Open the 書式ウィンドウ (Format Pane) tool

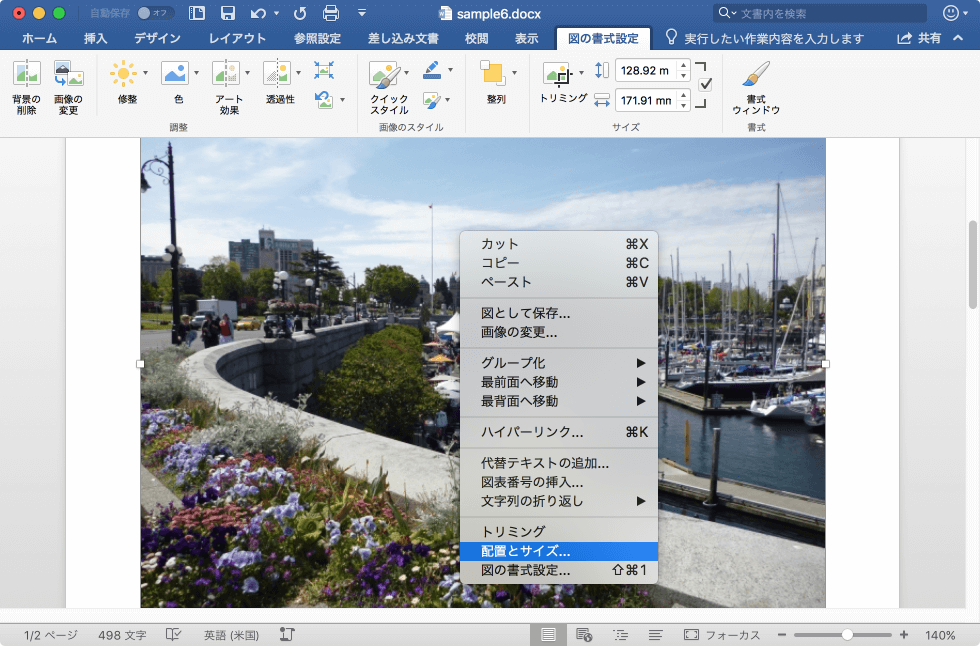pos(756,76)
